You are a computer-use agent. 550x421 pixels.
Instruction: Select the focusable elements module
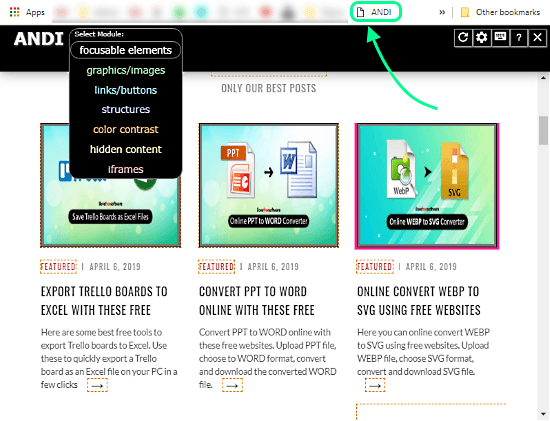coord(126,50)
